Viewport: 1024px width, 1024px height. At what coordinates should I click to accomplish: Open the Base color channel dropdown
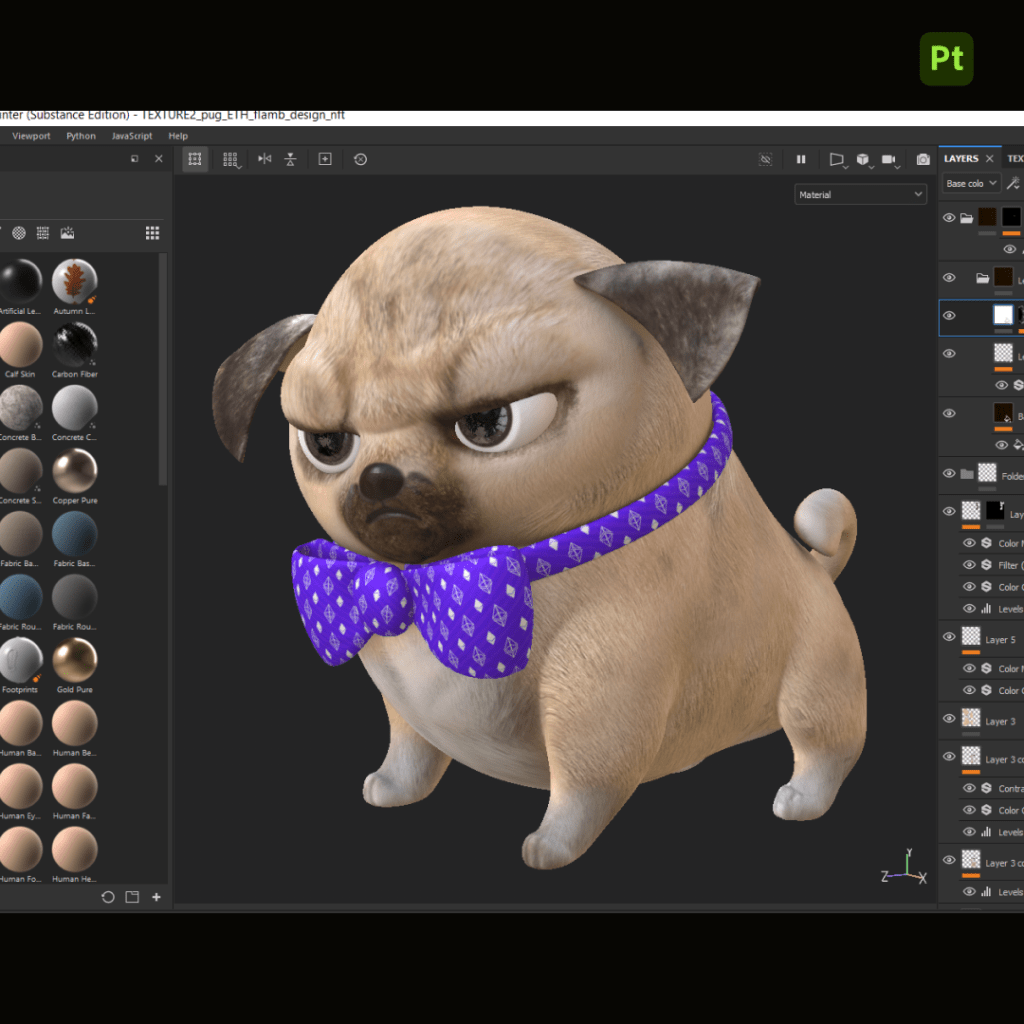click(971, 184)
